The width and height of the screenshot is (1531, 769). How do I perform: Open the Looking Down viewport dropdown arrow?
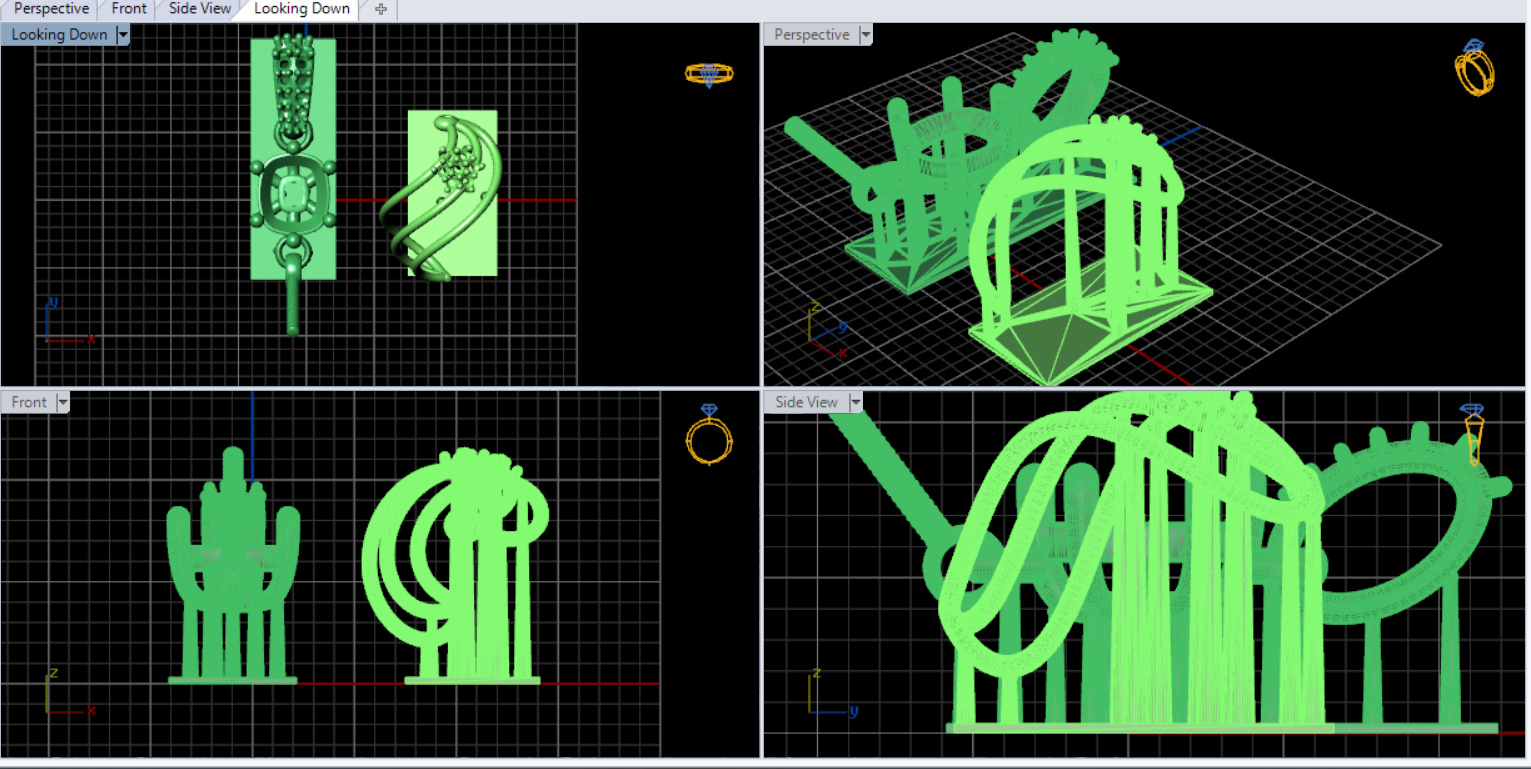tap(123, 35)
